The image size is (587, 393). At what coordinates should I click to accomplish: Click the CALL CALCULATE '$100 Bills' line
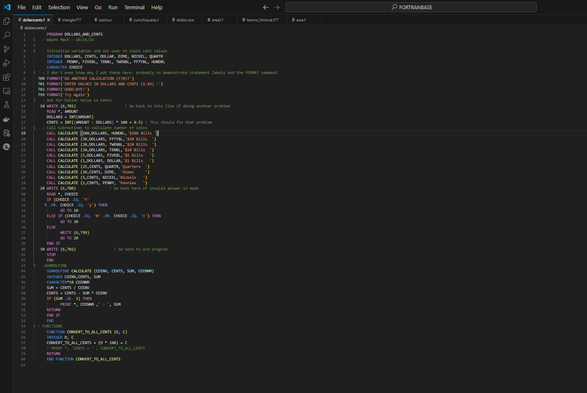pos(103,133)
